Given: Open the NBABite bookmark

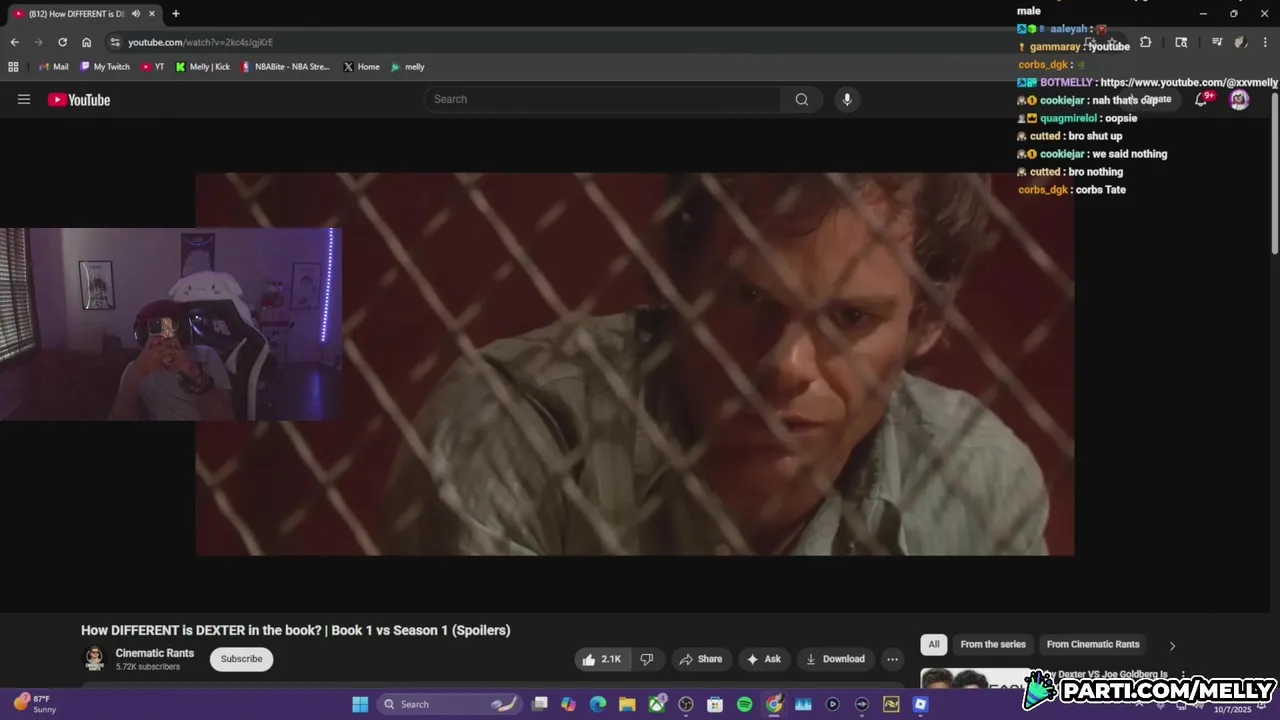Looking at the screenshot, I should pos(285,67).
